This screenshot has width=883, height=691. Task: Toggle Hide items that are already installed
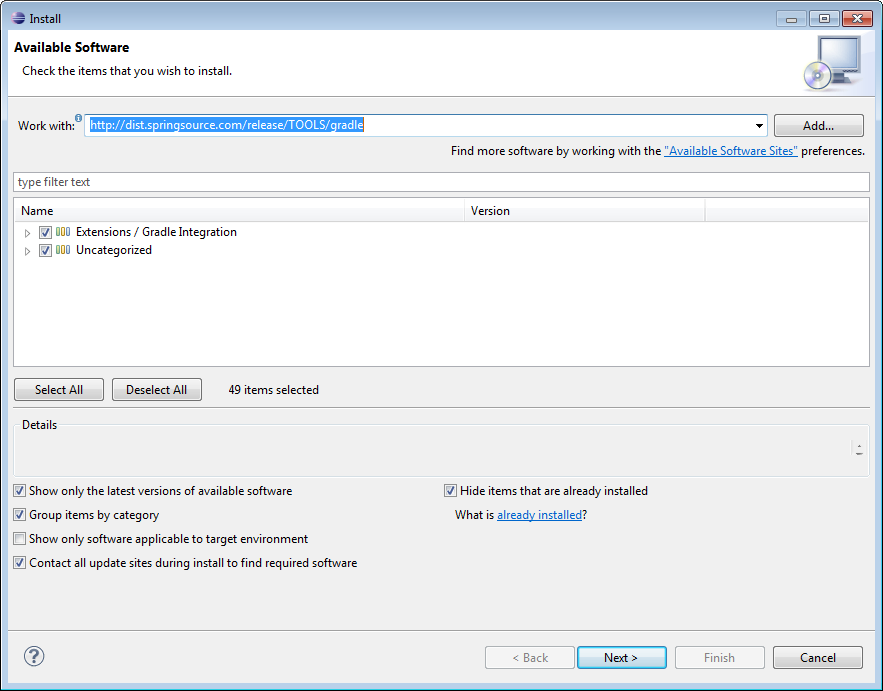(450, 490)
